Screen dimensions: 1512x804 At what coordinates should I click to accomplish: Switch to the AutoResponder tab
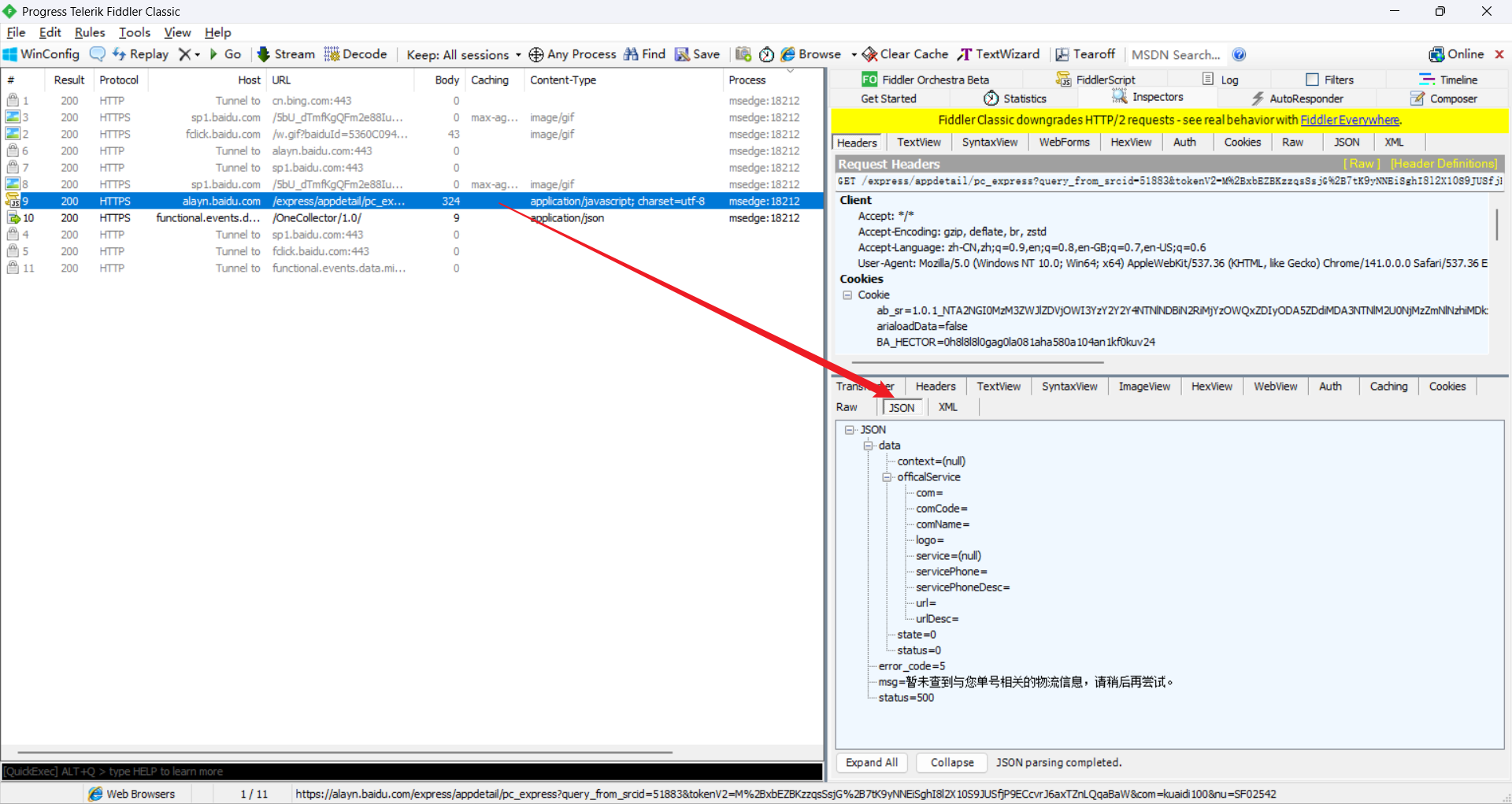click(1297, 98)
